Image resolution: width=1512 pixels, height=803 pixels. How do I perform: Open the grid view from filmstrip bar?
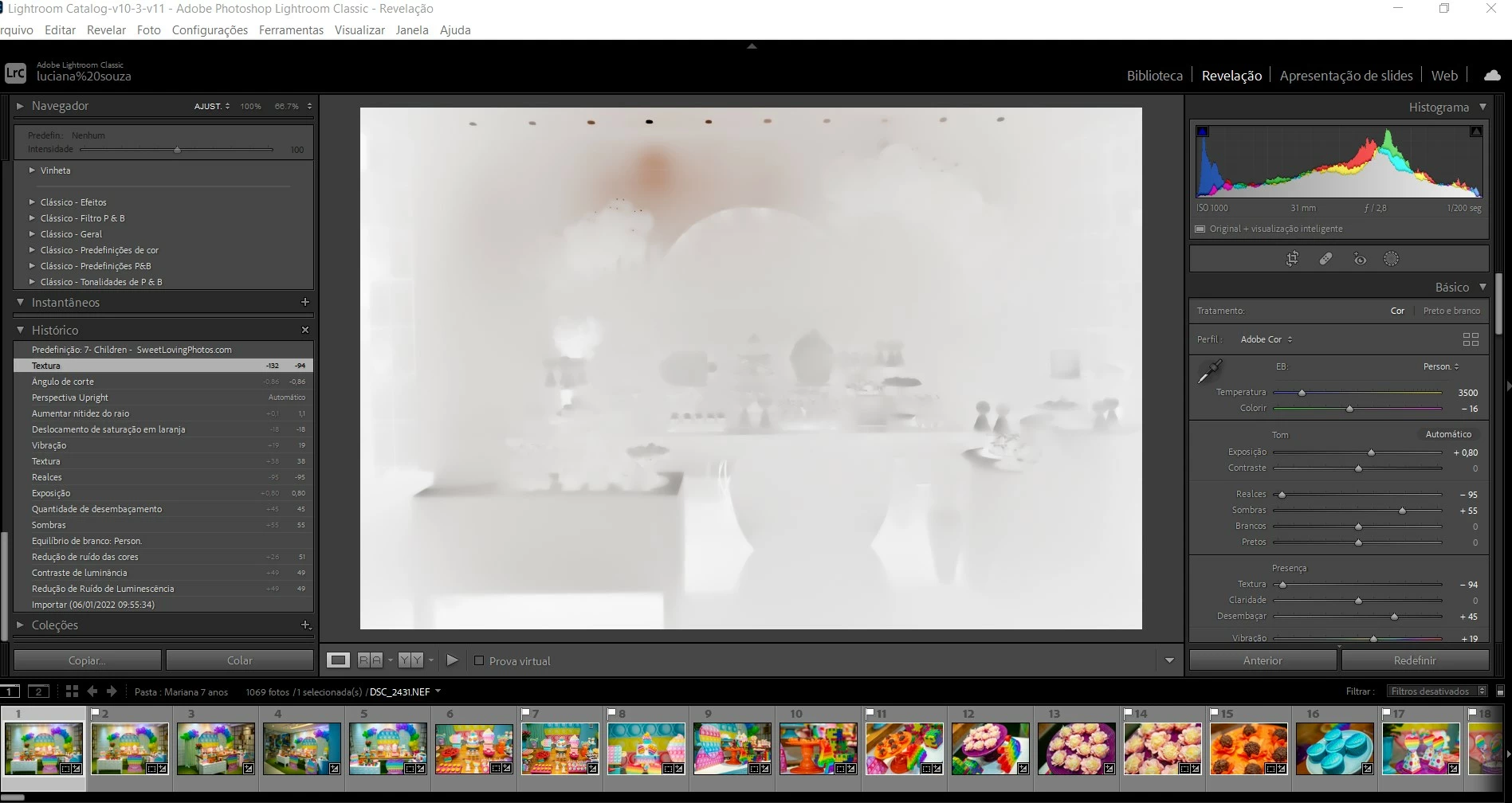tap(72, 691)
